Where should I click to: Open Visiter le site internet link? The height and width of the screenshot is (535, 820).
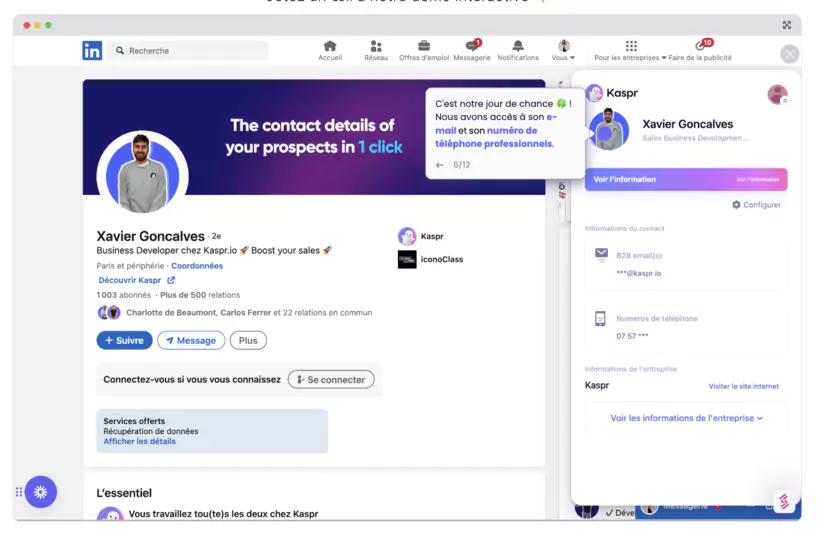click(x=744, y=386)
